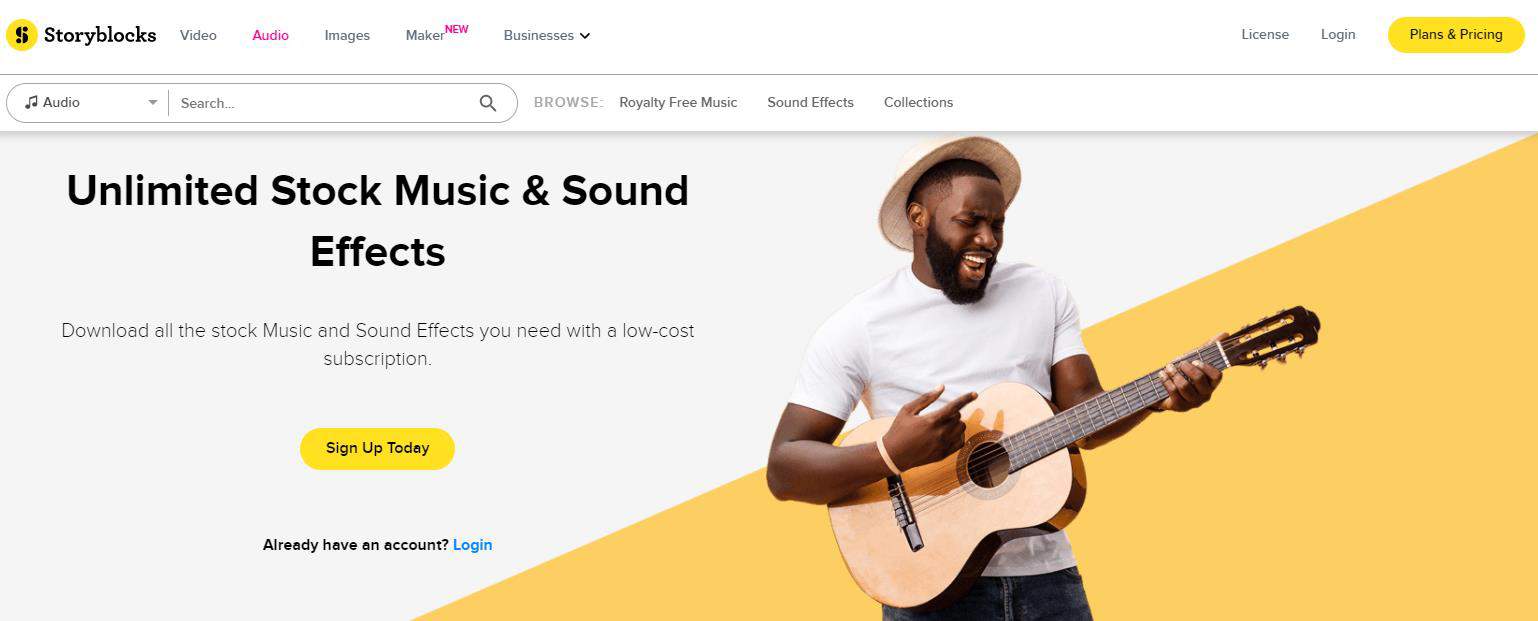The image size is (1538, 621).
Task: Click the Sign Up Today button
Action: pos(377,448)
